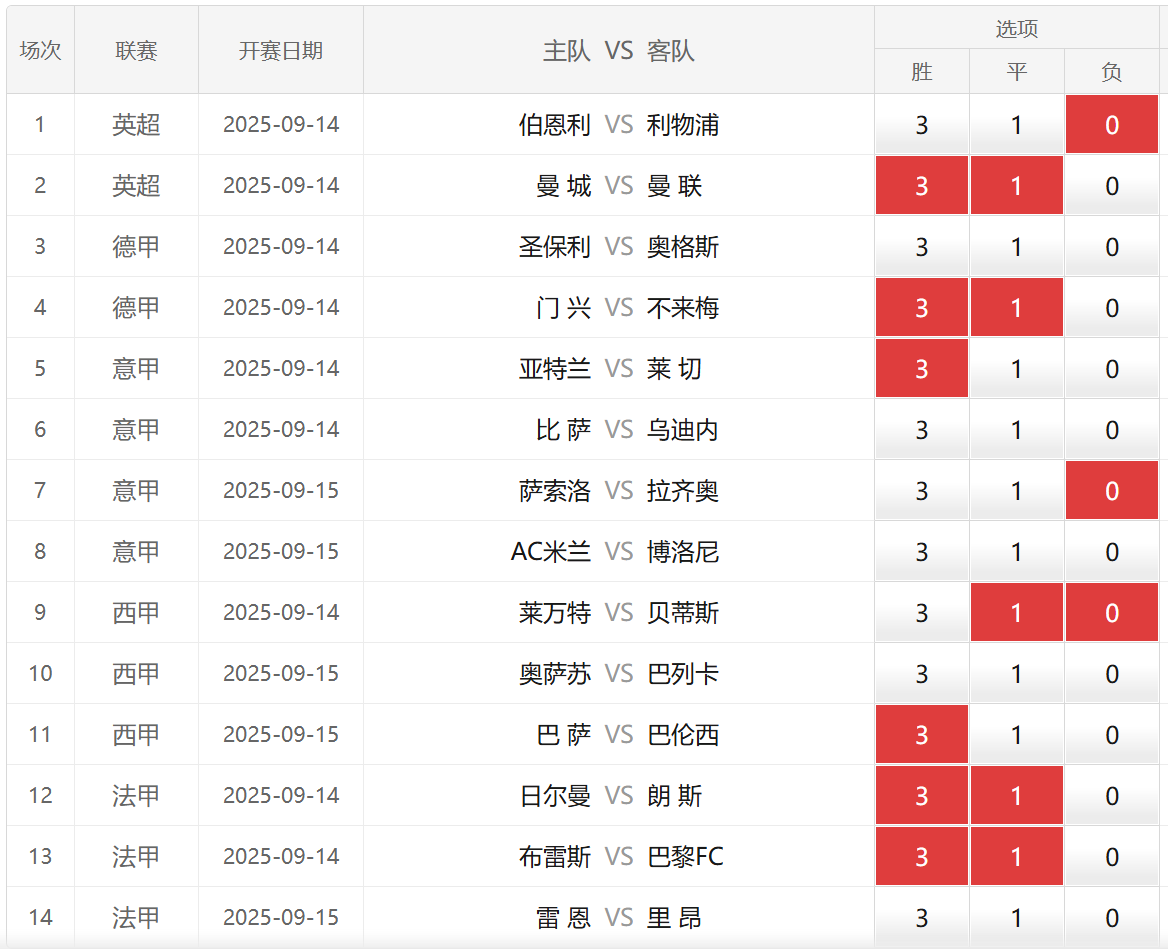Select the 平 option for 亚特兰 VS 莱切
Image resolution: width=1168 pixels, height=950 pixels.
coord(1016,369)
